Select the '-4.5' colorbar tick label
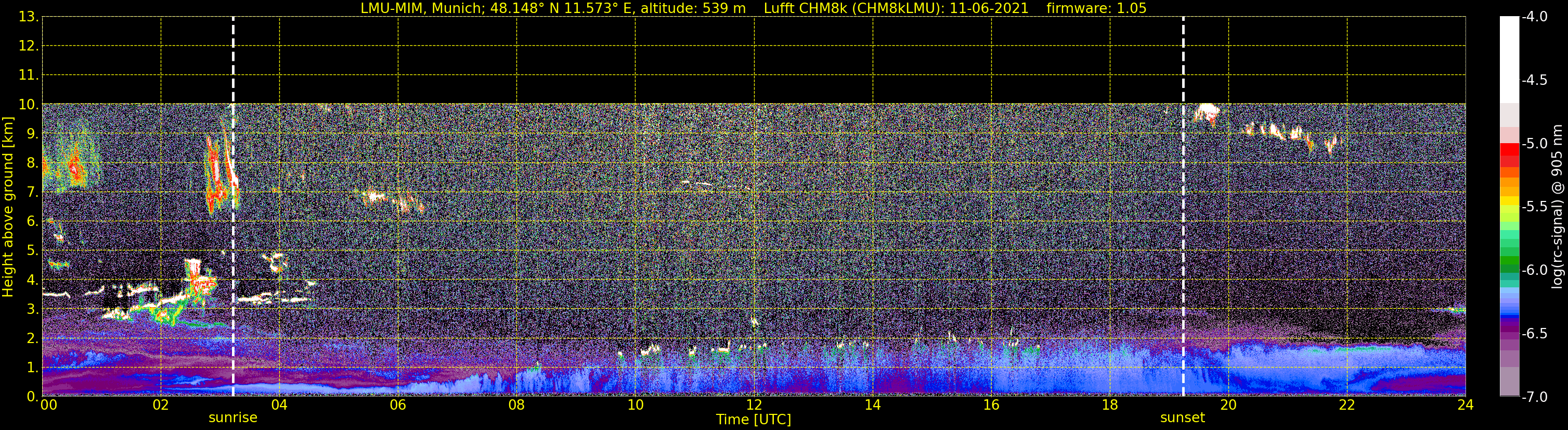 pos(1534,80)
